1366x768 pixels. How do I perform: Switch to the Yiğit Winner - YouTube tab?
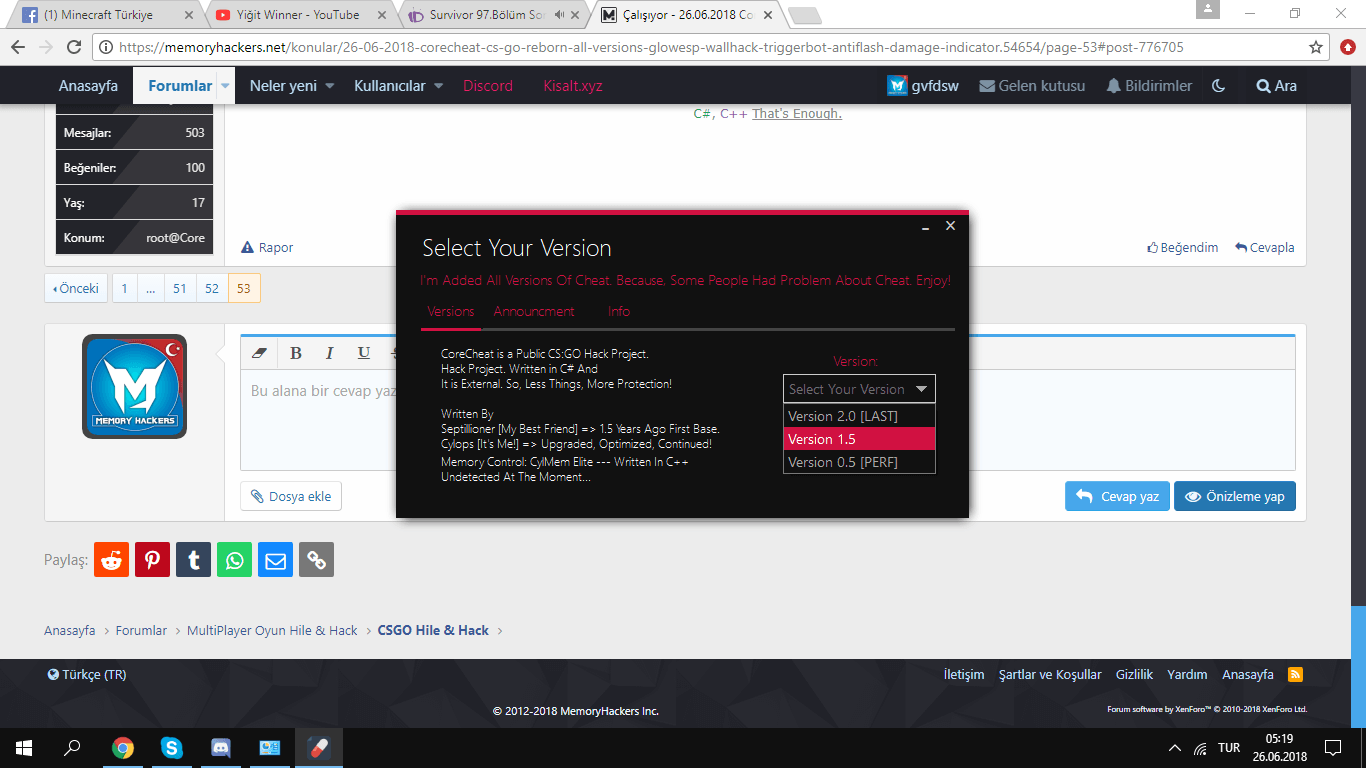pos(301,15)
